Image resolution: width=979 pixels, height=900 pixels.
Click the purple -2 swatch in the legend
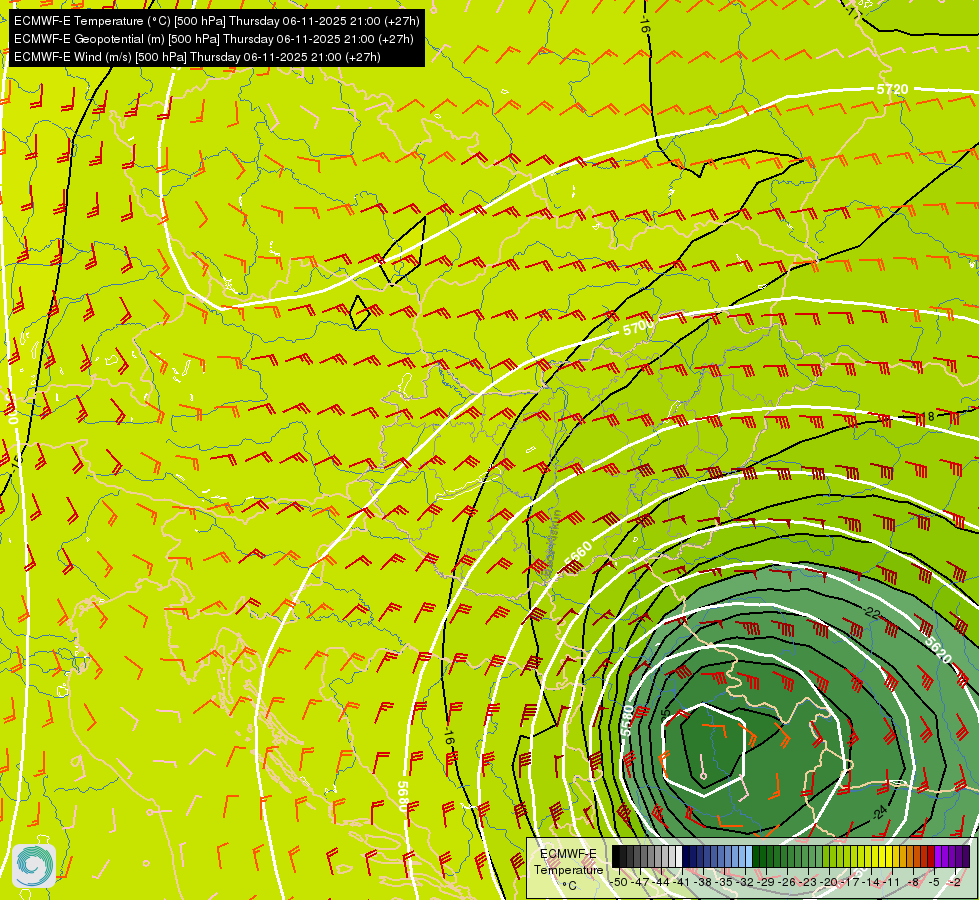[959, 856]
